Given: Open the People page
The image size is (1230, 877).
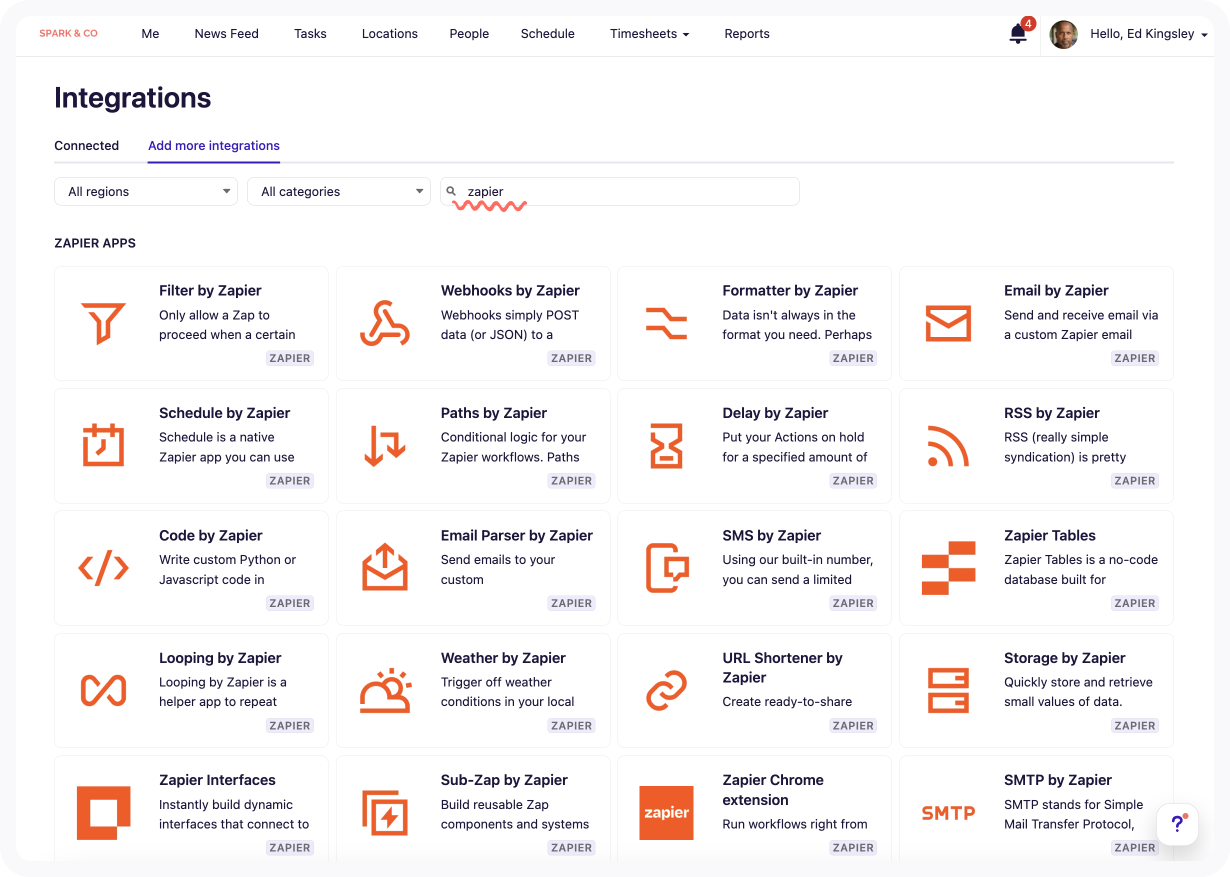Looking at the screenshot, I should pyautogui.click(x=469, y=34).
